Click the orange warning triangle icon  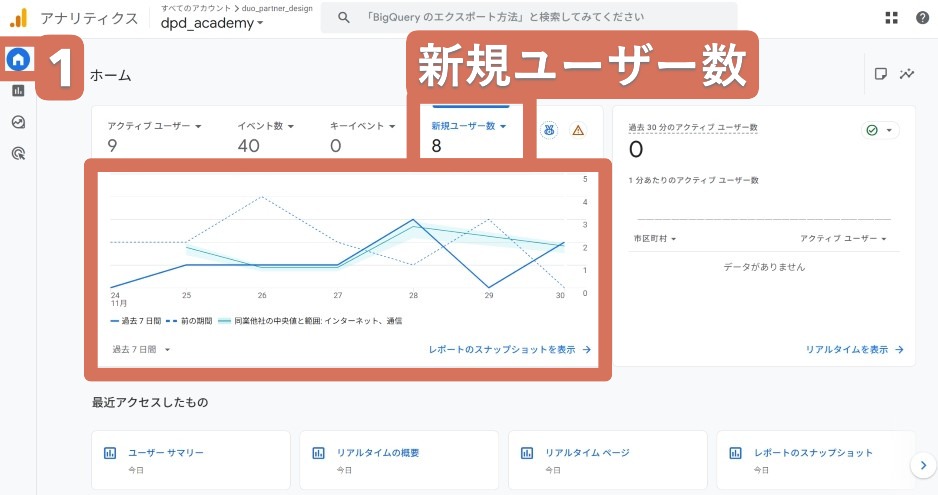point(577,130)
